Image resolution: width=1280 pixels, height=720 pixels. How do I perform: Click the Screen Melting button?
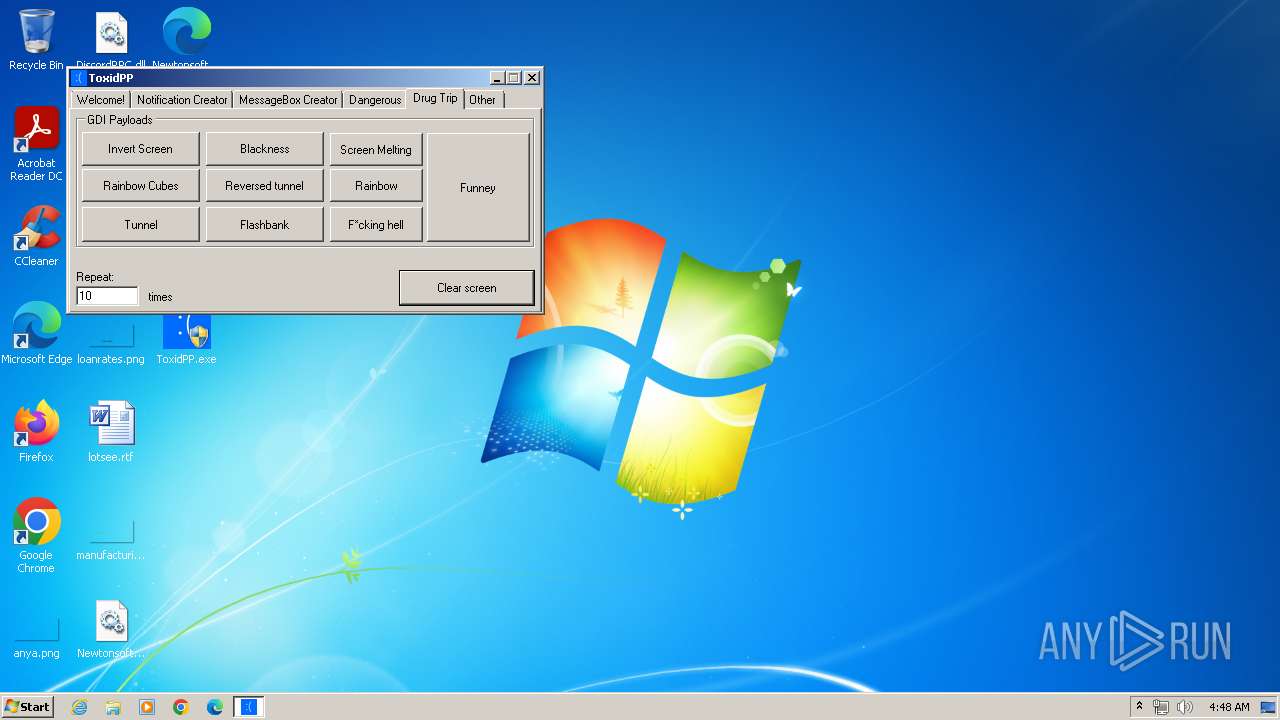[376, 149]
